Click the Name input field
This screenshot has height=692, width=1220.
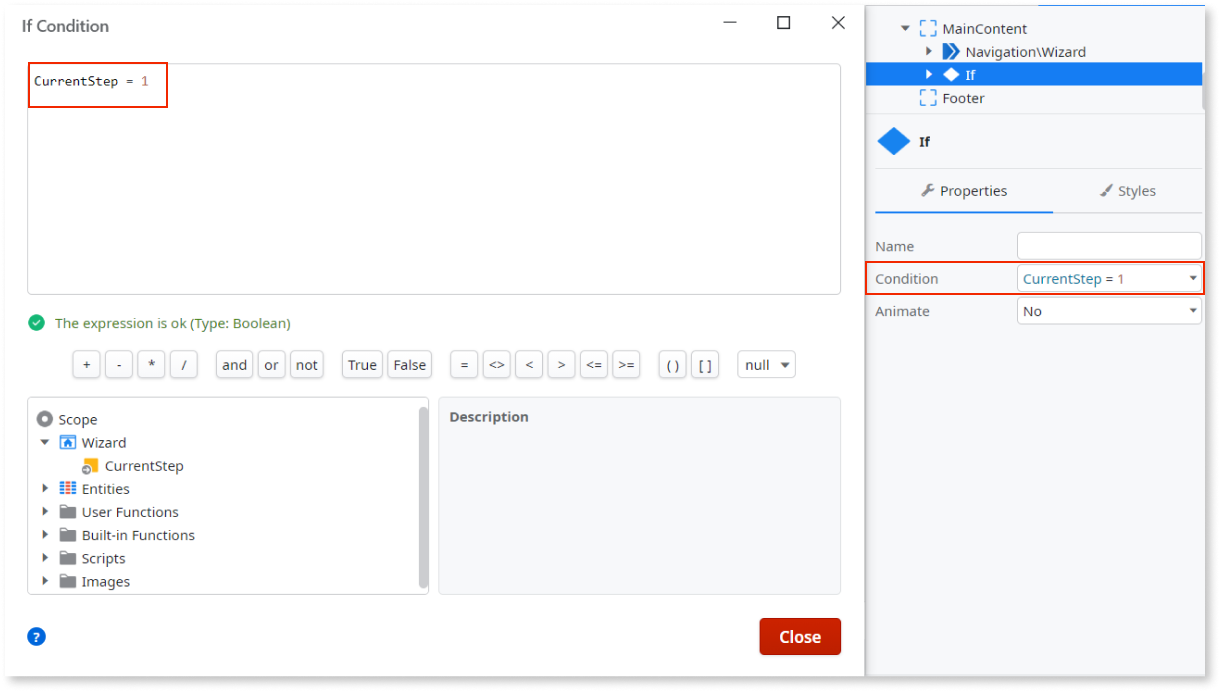click(1108, 245)
